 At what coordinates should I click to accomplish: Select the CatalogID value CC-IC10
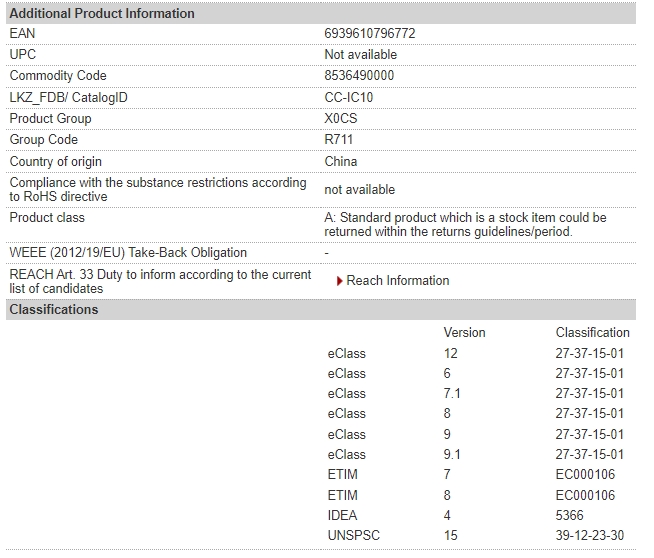[x=349, y=98]
